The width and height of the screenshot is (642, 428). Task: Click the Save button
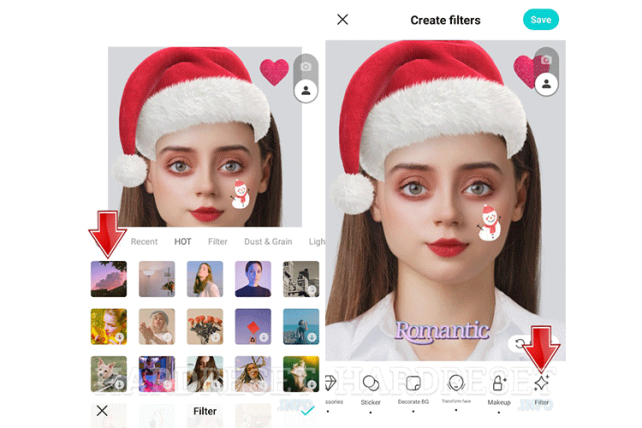tap(540, 19)
